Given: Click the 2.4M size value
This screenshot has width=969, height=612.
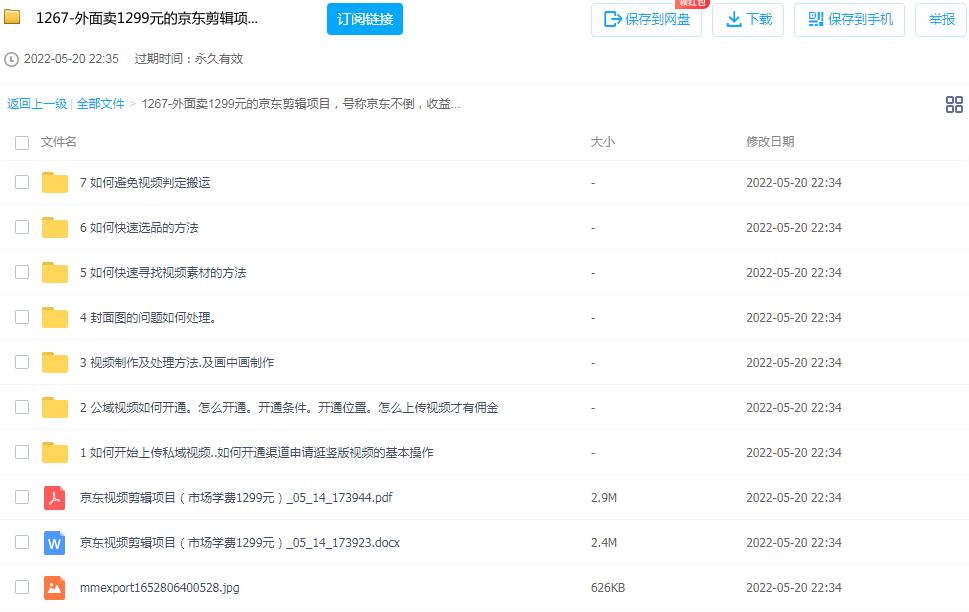Looking at the screenshot, I should (x=604, y=543).
